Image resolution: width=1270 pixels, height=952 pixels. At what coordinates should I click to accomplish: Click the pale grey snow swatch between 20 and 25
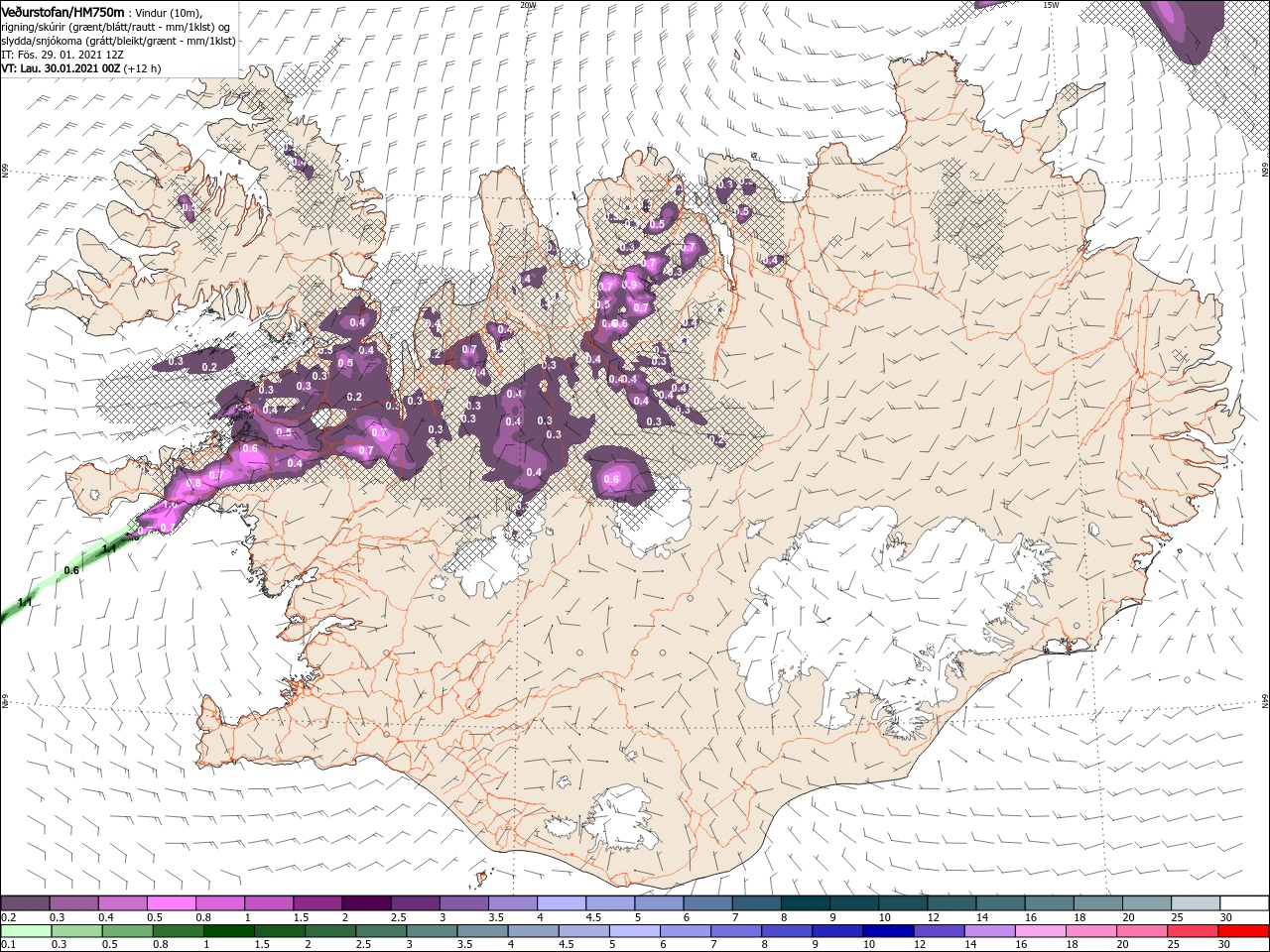pyautogui.click(x=1146, y=903)
